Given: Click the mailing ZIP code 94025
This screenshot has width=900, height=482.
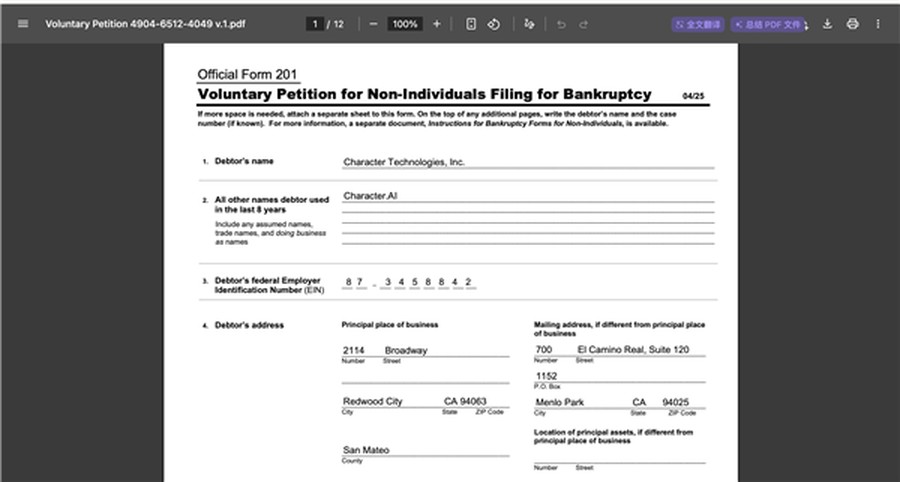Looking at the screenshot, I should (675, 402).
